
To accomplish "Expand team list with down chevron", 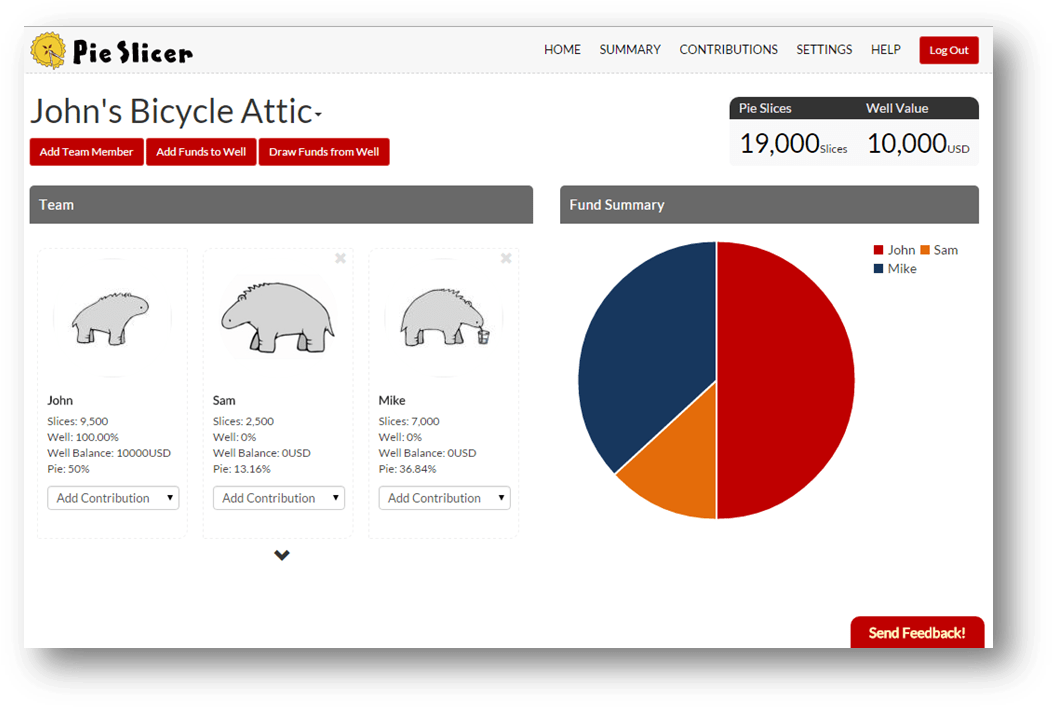I will coord(282,555).
